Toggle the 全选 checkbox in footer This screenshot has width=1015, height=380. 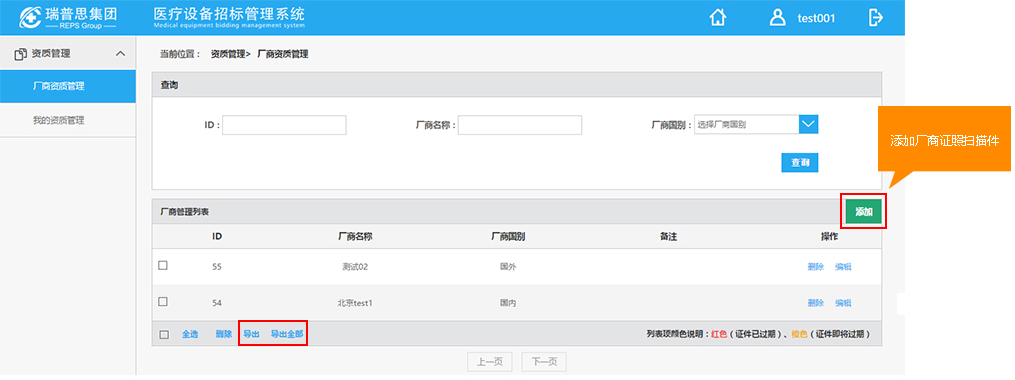click(164, 335)
